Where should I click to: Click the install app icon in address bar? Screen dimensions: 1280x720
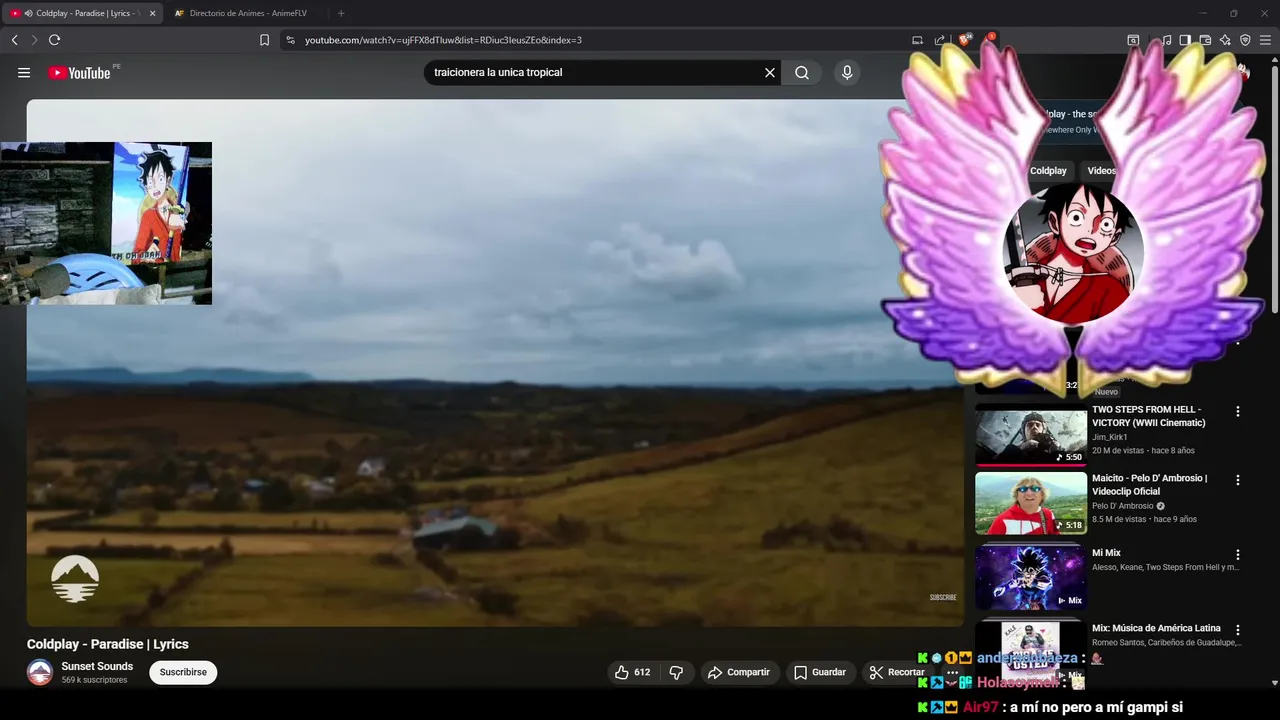coord(917,40)
